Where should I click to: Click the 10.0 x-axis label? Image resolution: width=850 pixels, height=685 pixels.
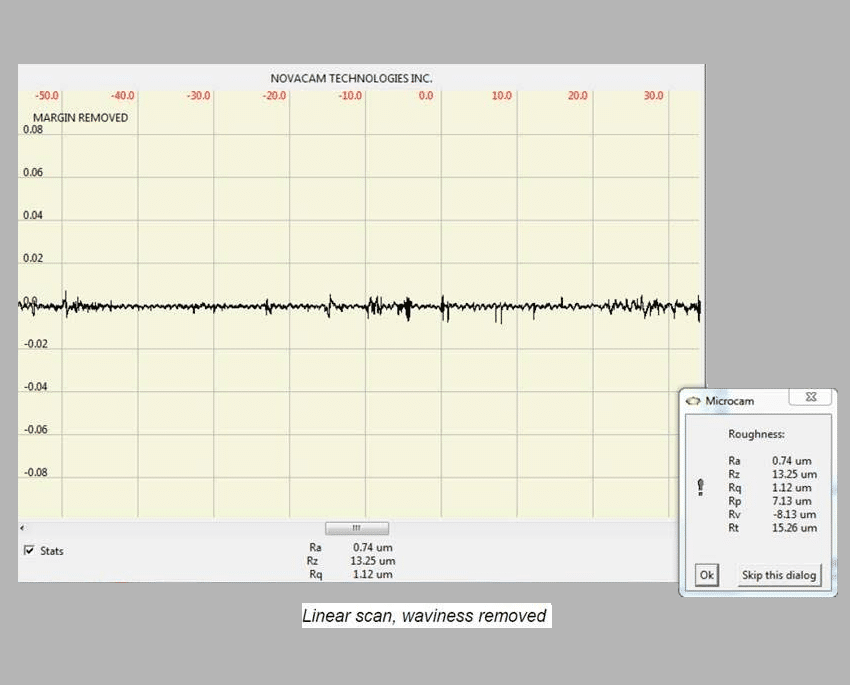pos(502,95)
